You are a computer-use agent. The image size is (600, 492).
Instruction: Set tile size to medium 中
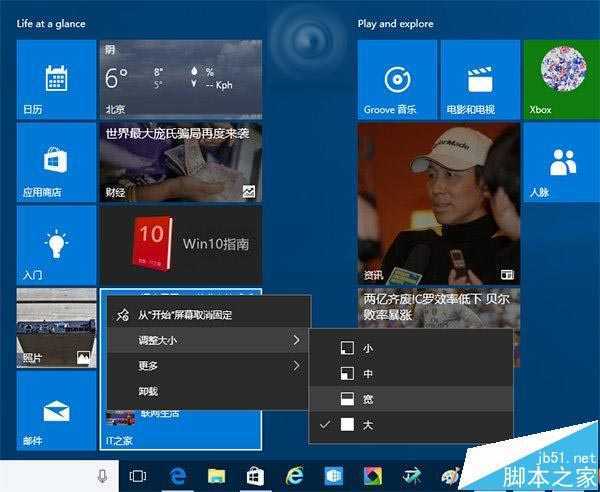(x=411, y=373)
